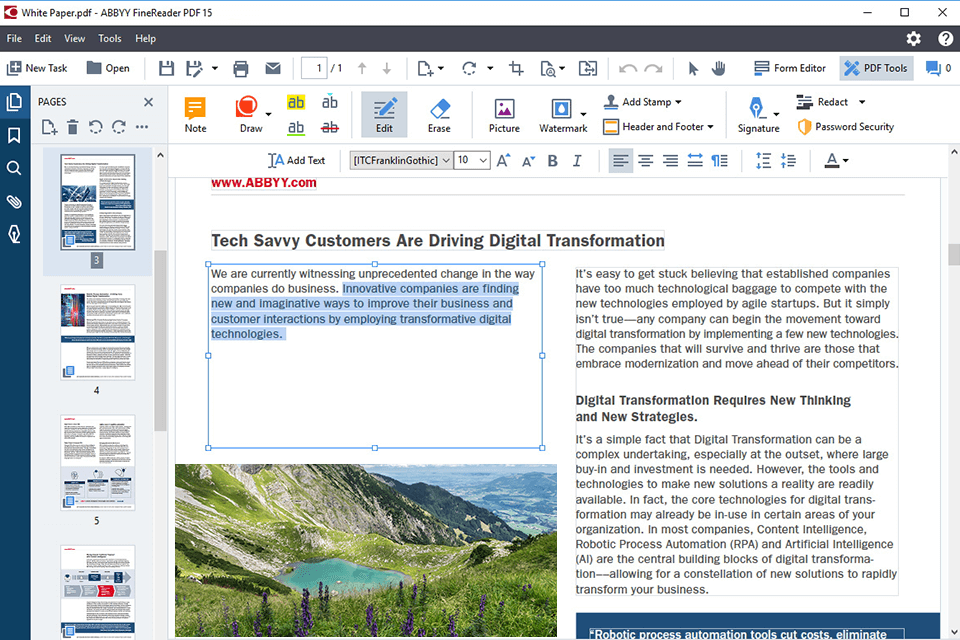Click the Password Security button
This screenshot has width=960, height=640.
point(845,127)
